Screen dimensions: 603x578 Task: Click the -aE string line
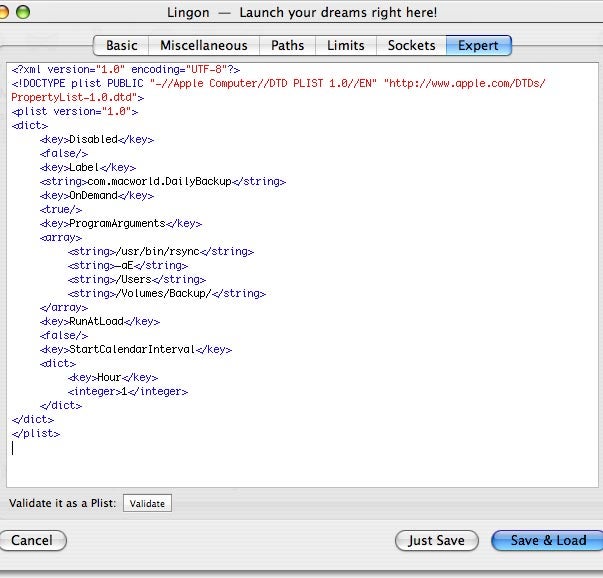click(128, 266)
